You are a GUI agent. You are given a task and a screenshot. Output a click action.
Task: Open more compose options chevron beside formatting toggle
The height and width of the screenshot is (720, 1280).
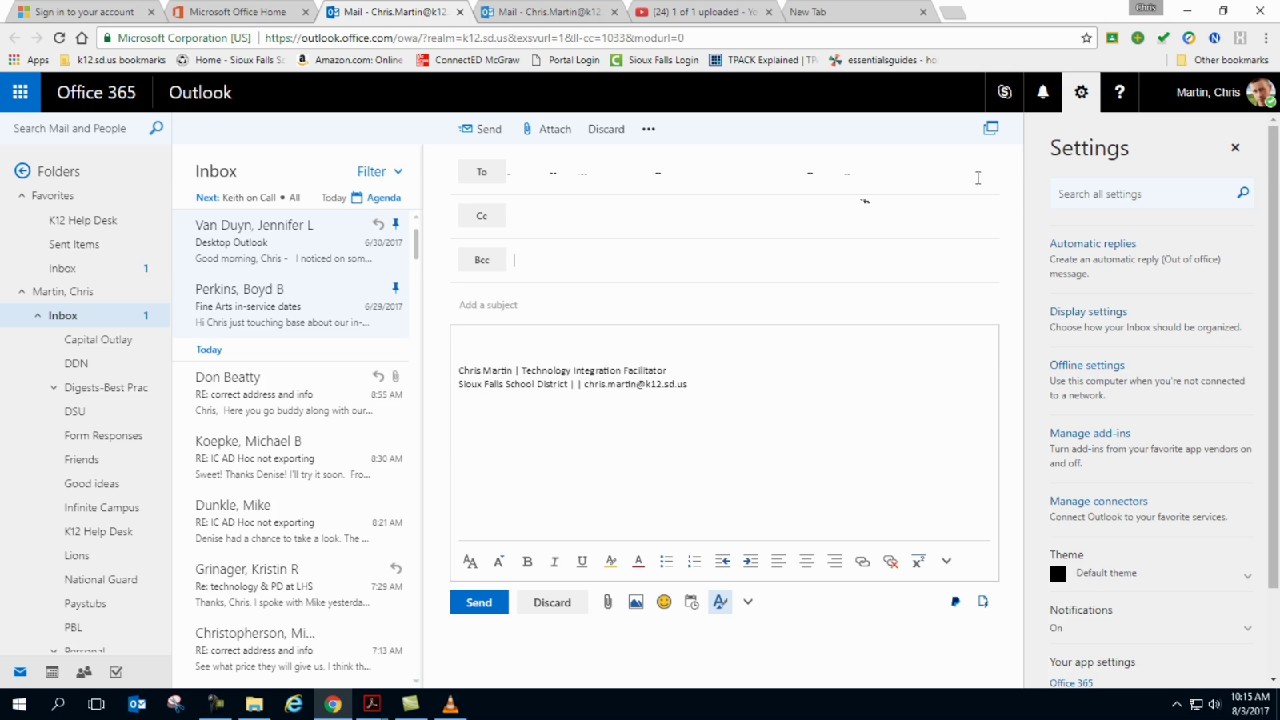(748, 602)
